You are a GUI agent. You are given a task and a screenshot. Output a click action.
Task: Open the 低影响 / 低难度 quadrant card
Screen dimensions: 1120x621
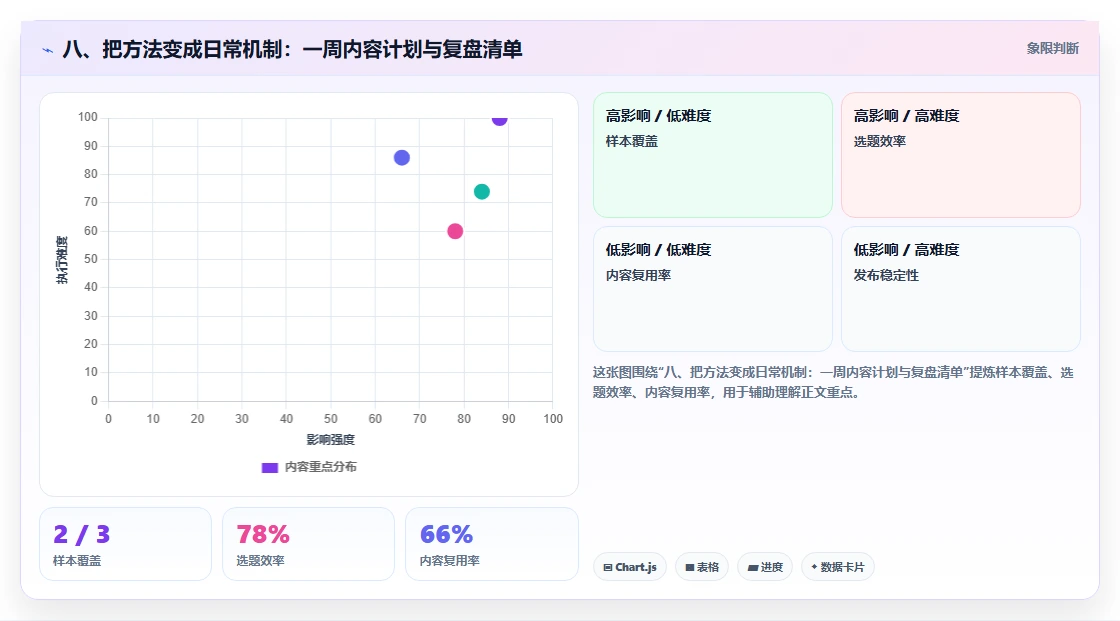(713, 289)
